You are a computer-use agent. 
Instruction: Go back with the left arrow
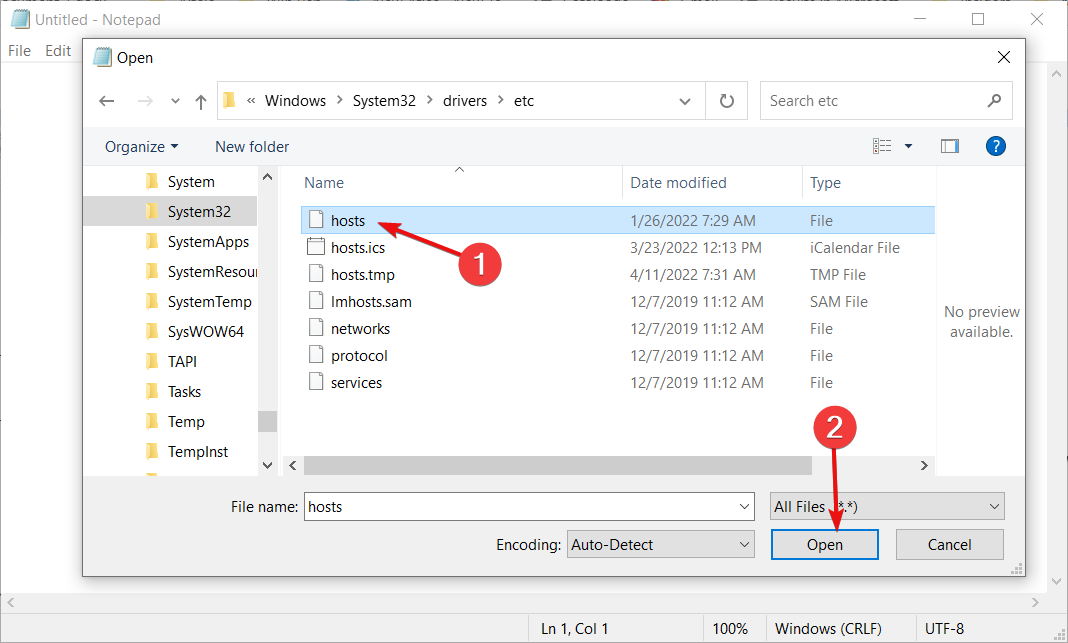(106, 101)
